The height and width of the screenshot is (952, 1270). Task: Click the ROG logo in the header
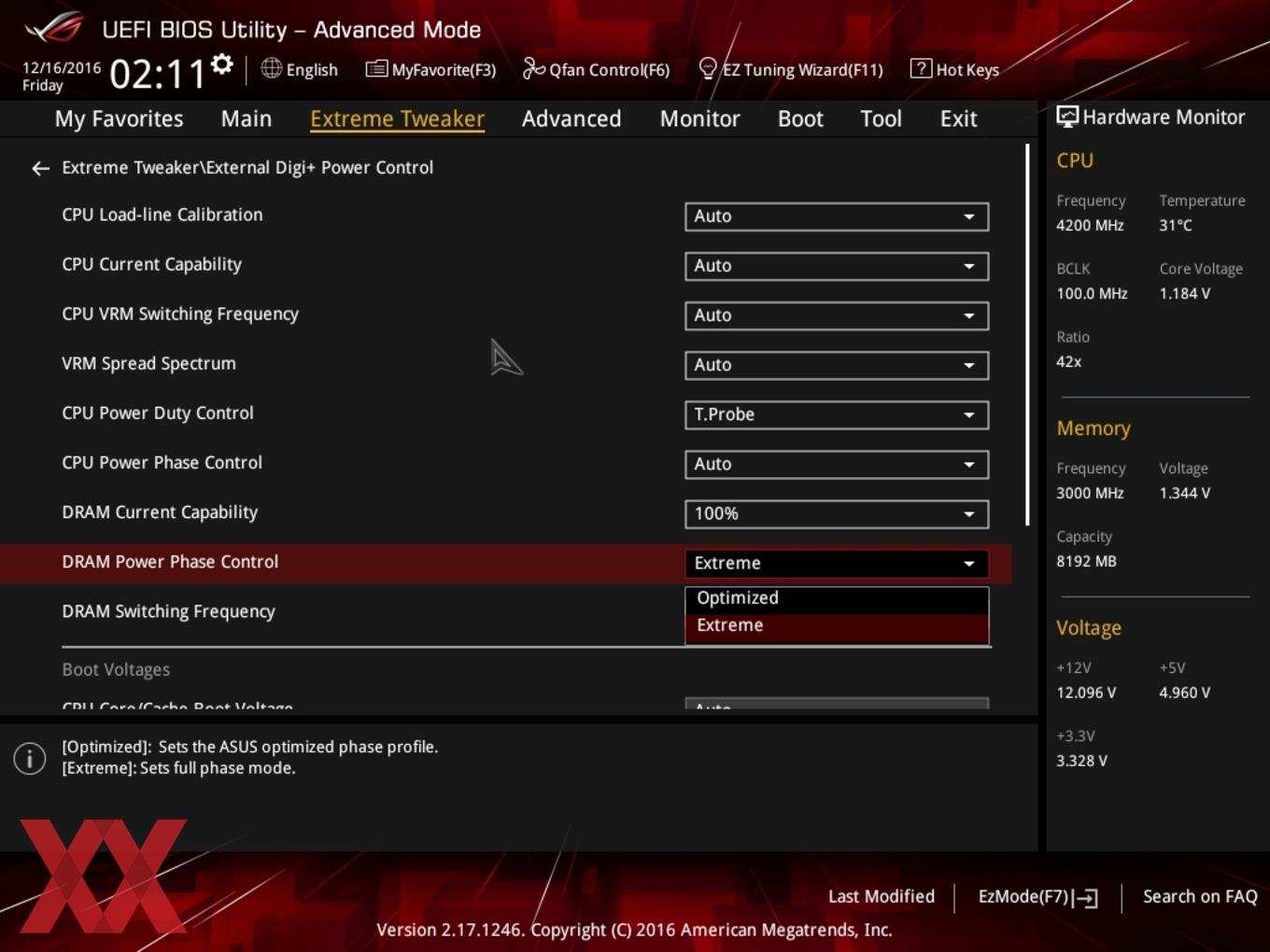(x=54, y=28)
